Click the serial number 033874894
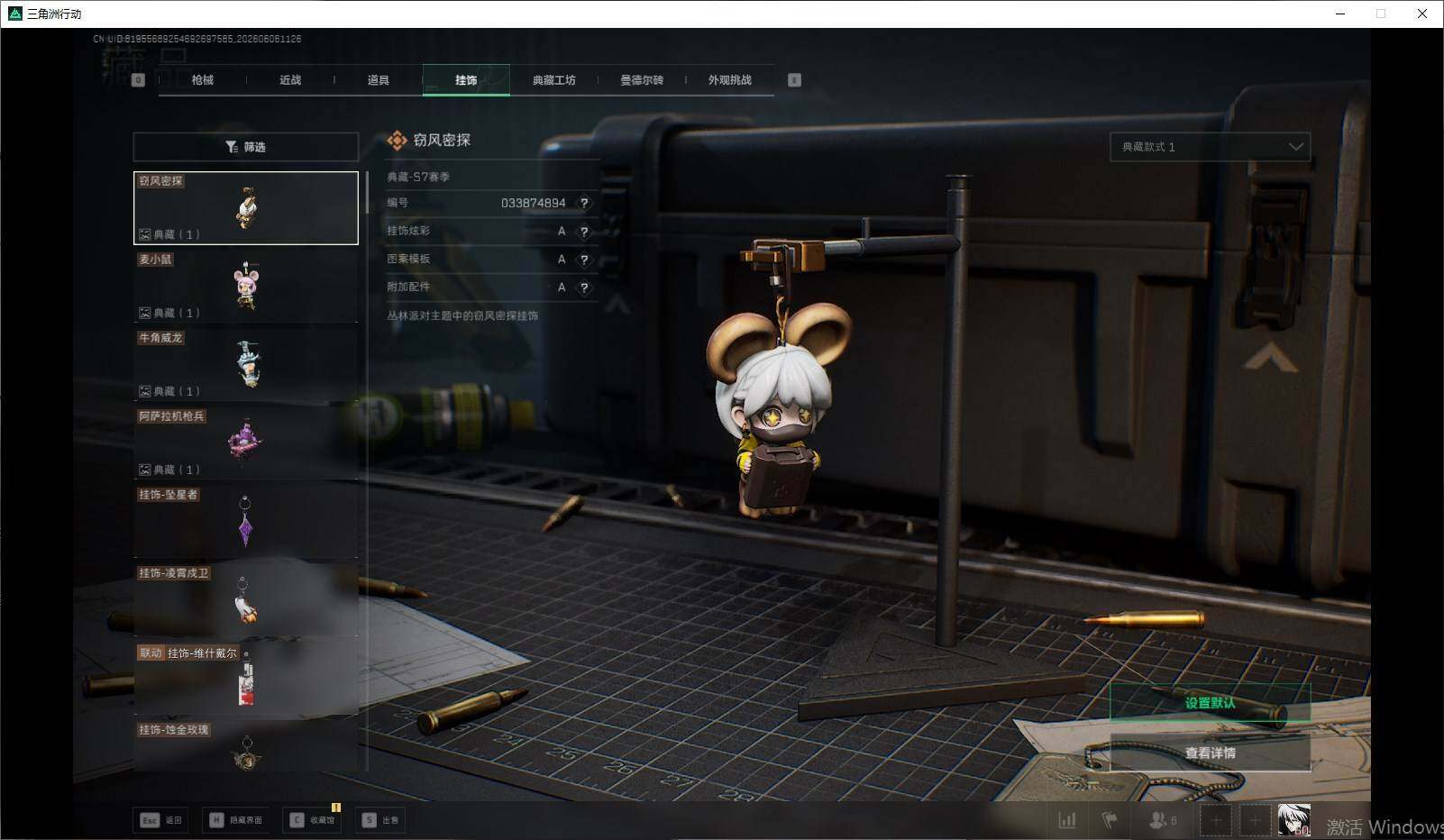The image size is (1444, 840). click(x=534, y=204)
